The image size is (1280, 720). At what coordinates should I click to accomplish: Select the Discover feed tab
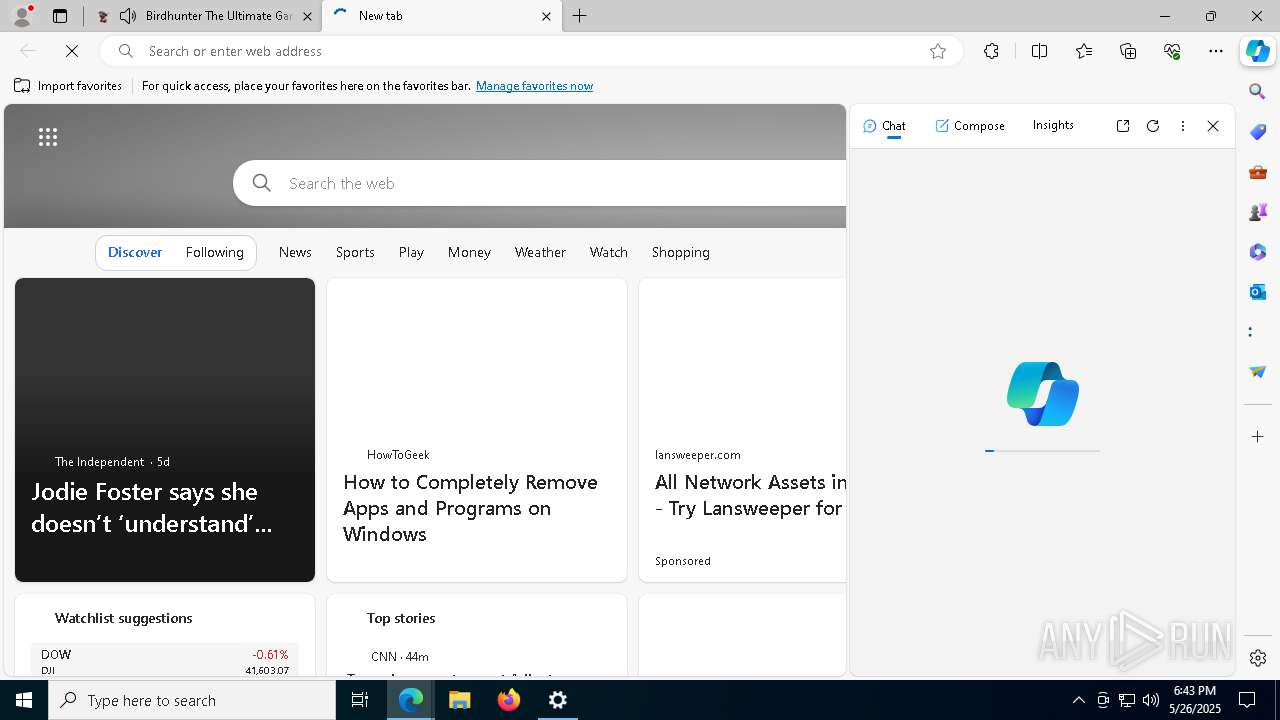tap(135, 252)
